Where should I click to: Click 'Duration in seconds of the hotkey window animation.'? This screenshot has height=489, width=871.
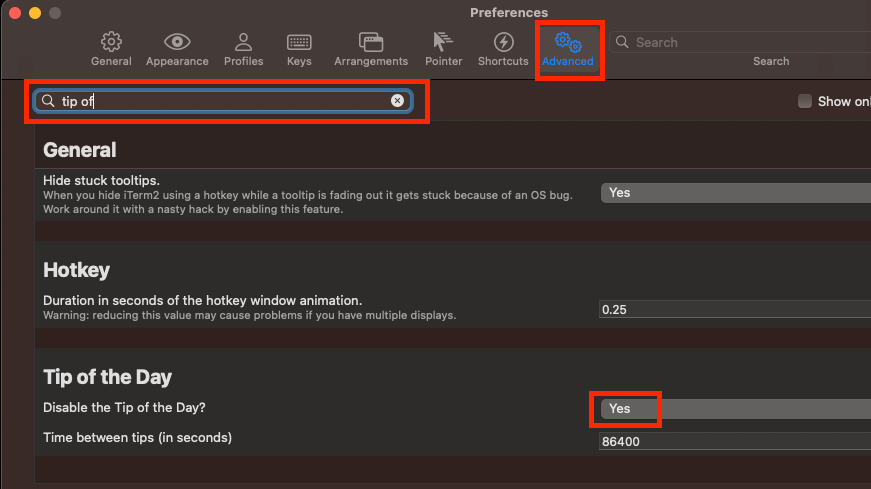click(x=202, y=301)
